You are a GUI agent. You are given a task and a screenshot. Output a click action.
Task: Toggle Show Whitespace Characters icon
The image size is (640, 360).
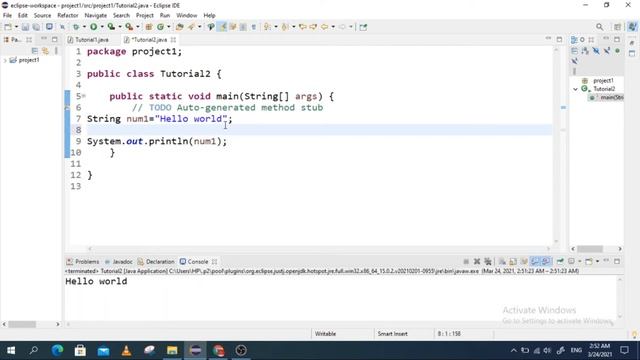pos(253,27)
